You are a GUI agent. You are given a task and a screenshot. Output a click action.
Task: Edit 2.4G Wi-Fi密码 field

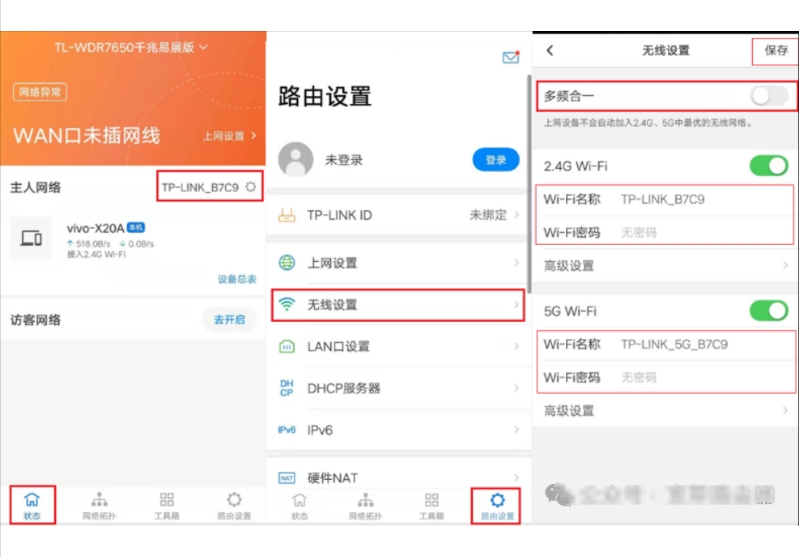pos(665,232)
